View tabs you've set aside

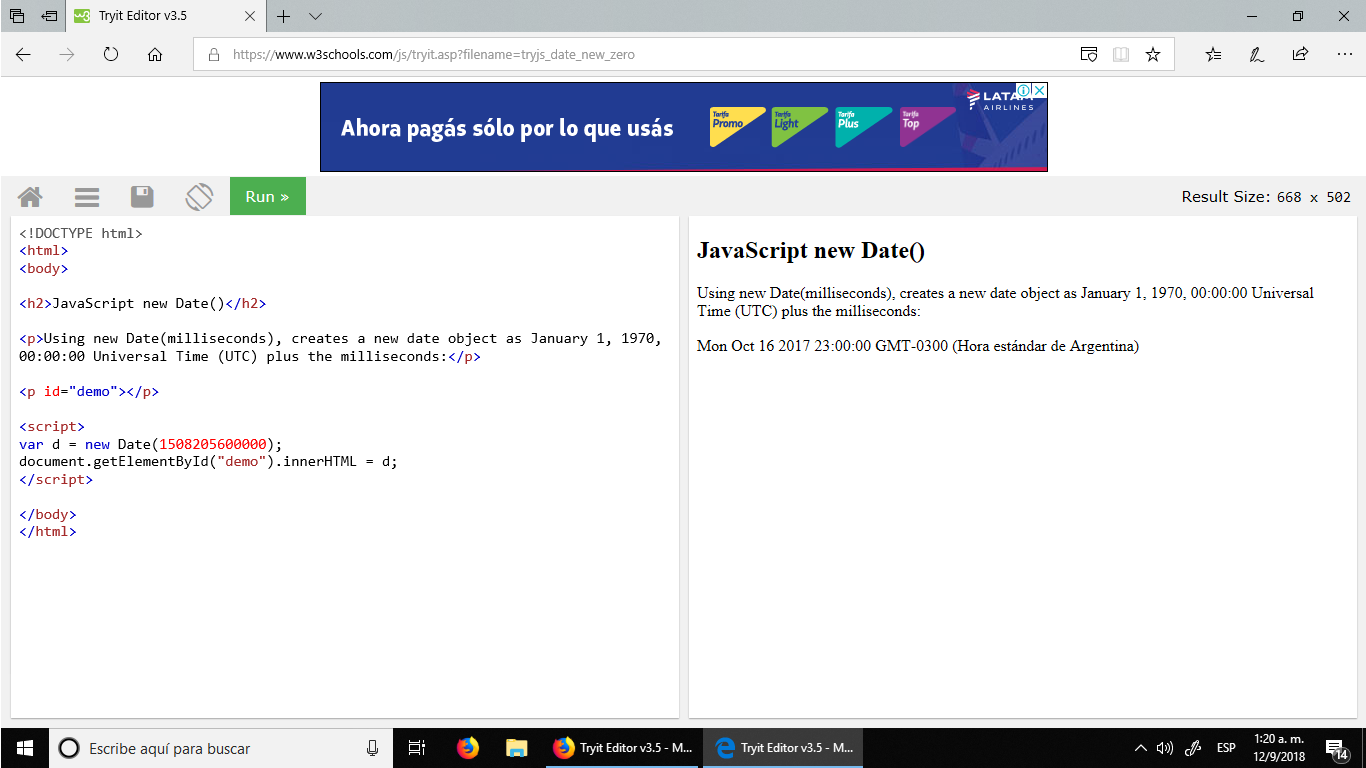17,16
